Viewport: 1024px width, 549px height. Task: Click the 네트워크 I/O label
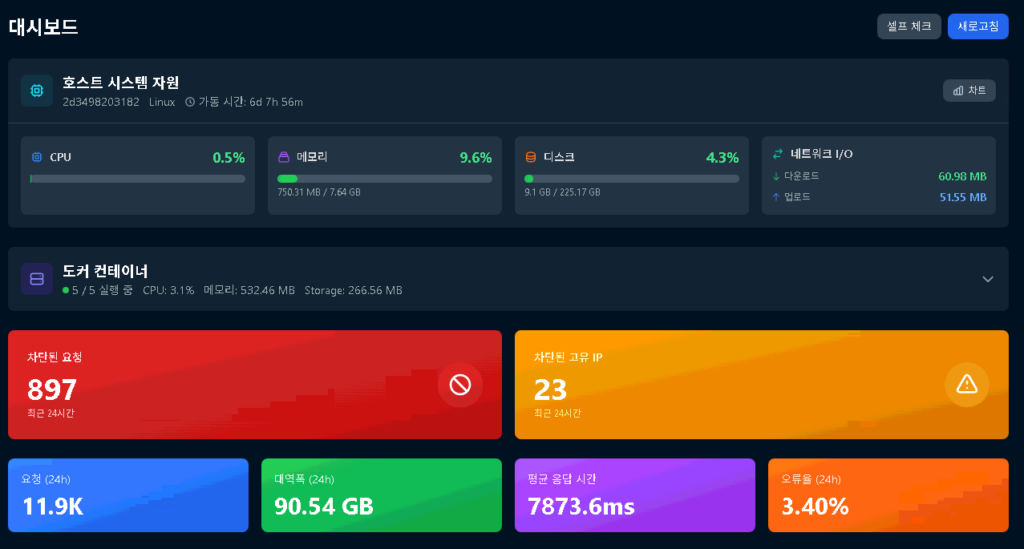coord(822,154)
